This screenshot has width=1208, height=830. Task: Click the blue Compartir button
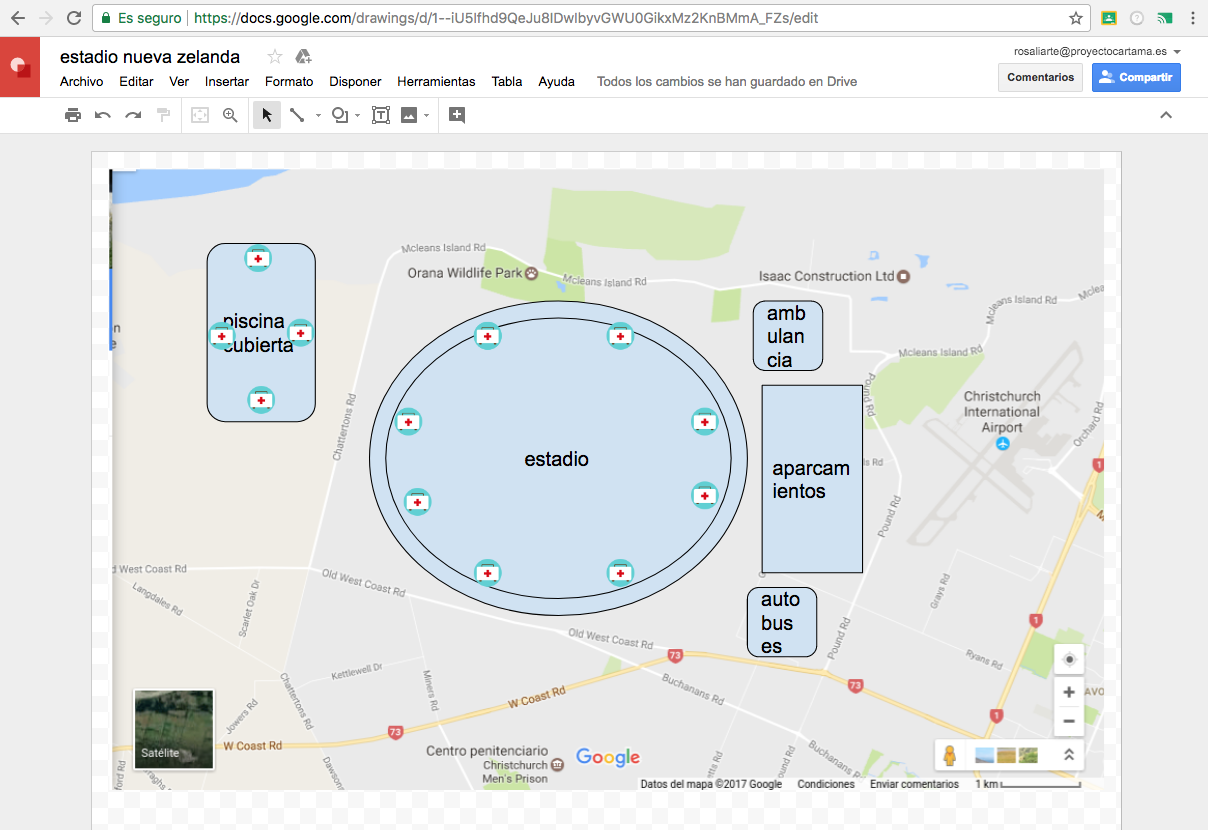pos(1136,77)
